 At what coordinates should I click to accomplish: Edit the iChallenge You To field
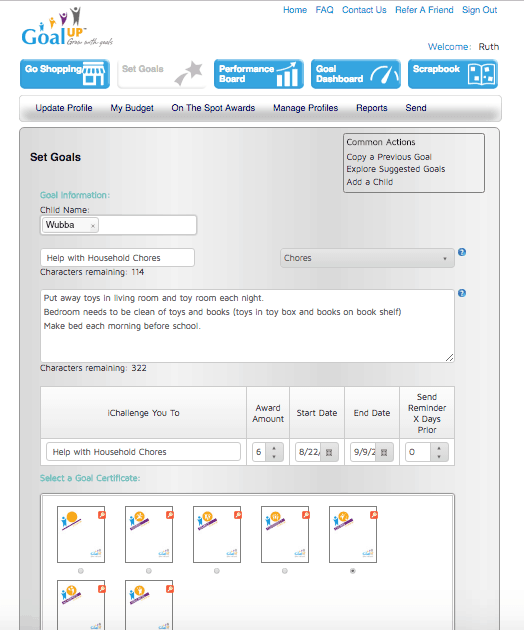(143, 452)
